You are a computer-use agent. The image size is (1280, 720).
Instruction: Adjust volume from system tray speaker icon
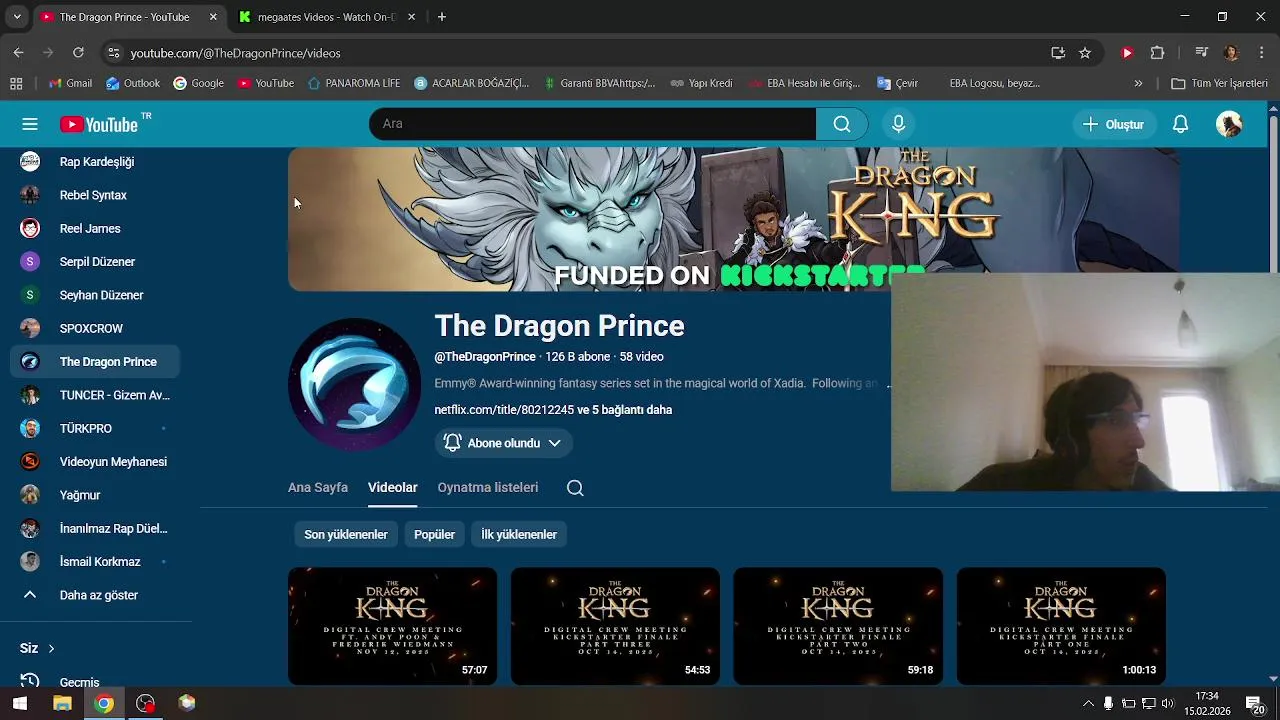coord(1167,703)
